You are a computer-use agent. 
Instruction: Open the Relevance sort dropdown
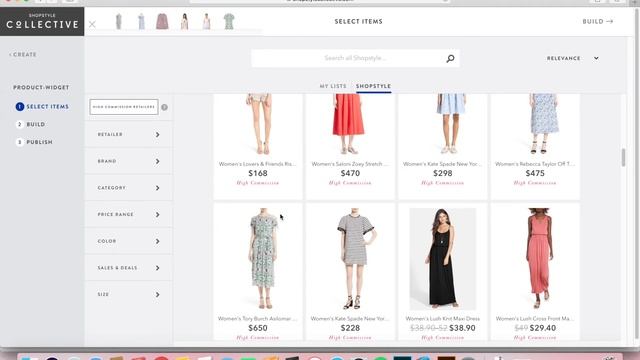coord(573,58)
